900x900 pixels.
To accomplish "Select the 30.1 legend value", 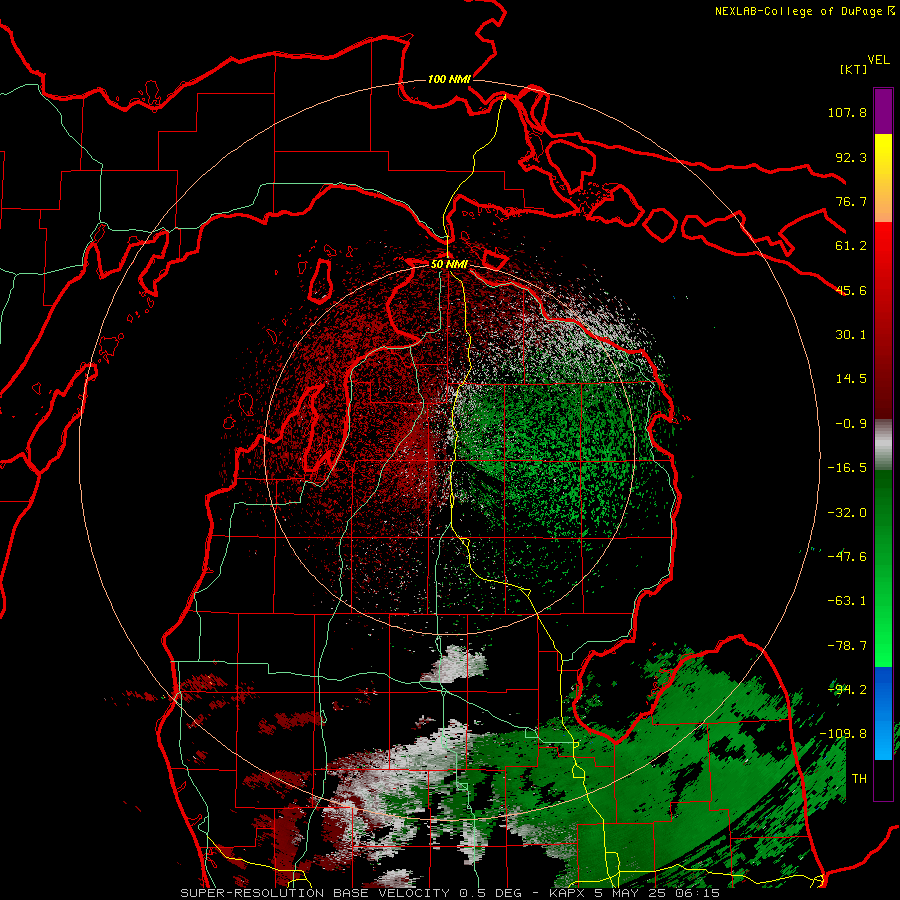I will 851,335.
